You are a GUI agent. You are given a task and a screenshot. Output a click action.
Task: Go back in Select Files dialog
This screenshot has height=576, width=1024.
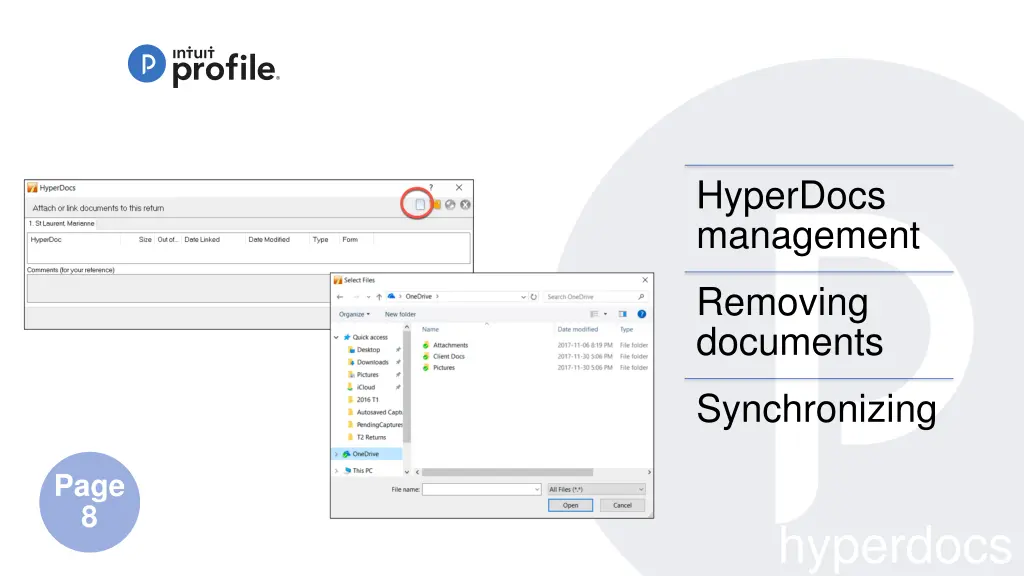[340, 296]
